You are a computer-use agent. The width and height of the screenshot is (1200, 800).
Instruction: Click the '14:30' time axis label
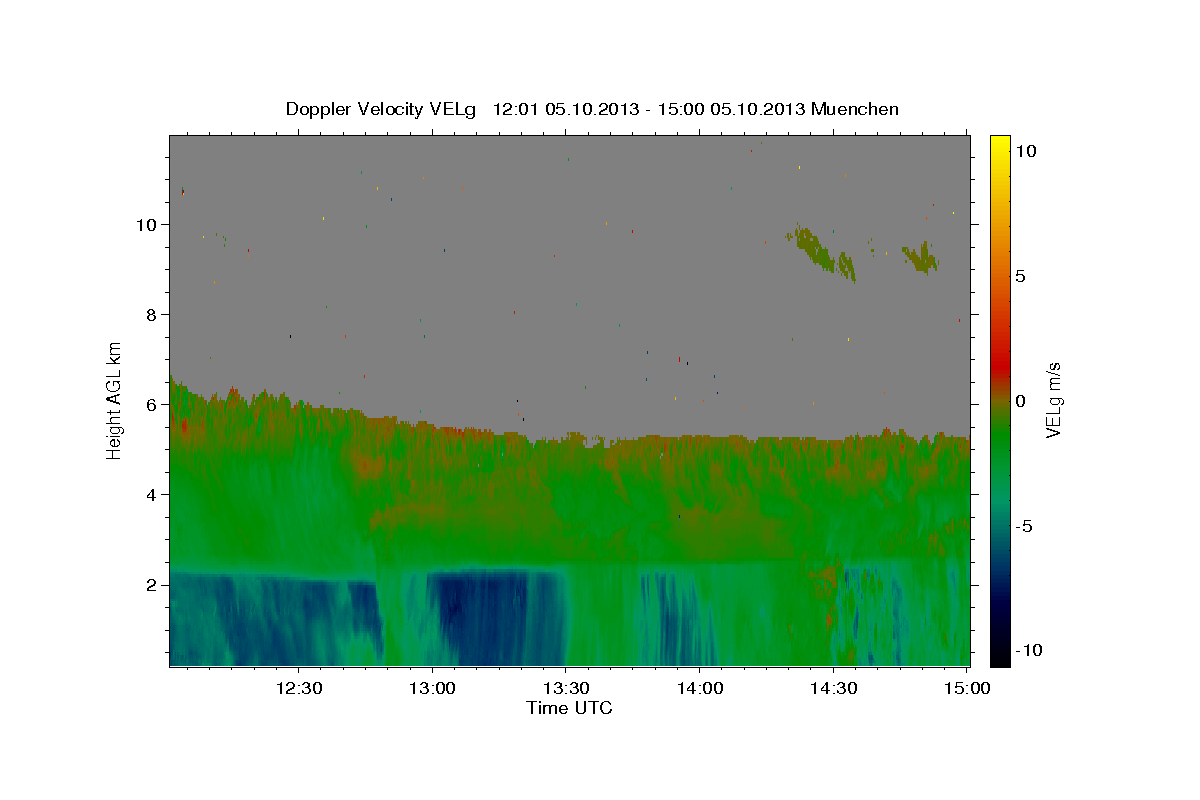click(835, 688)
